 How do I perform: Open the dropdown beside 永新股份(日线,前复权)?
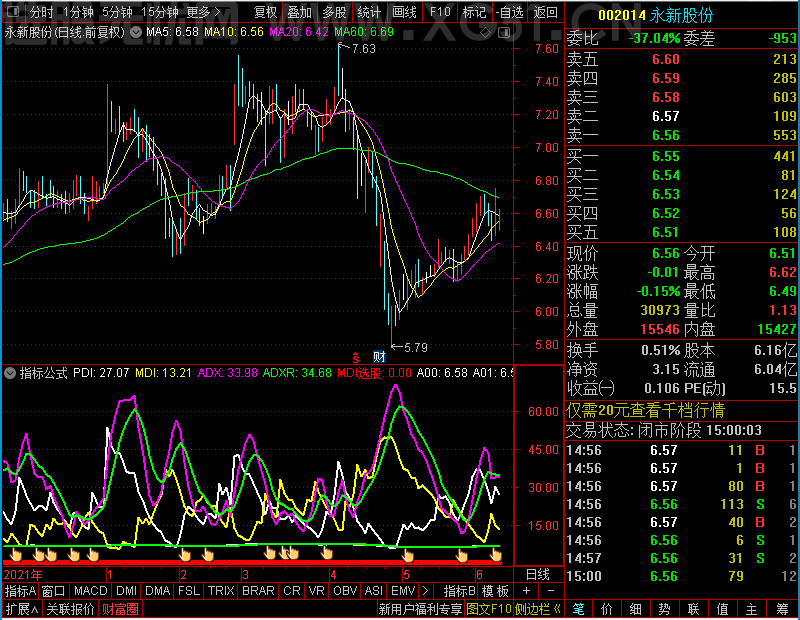click(136, 33)
